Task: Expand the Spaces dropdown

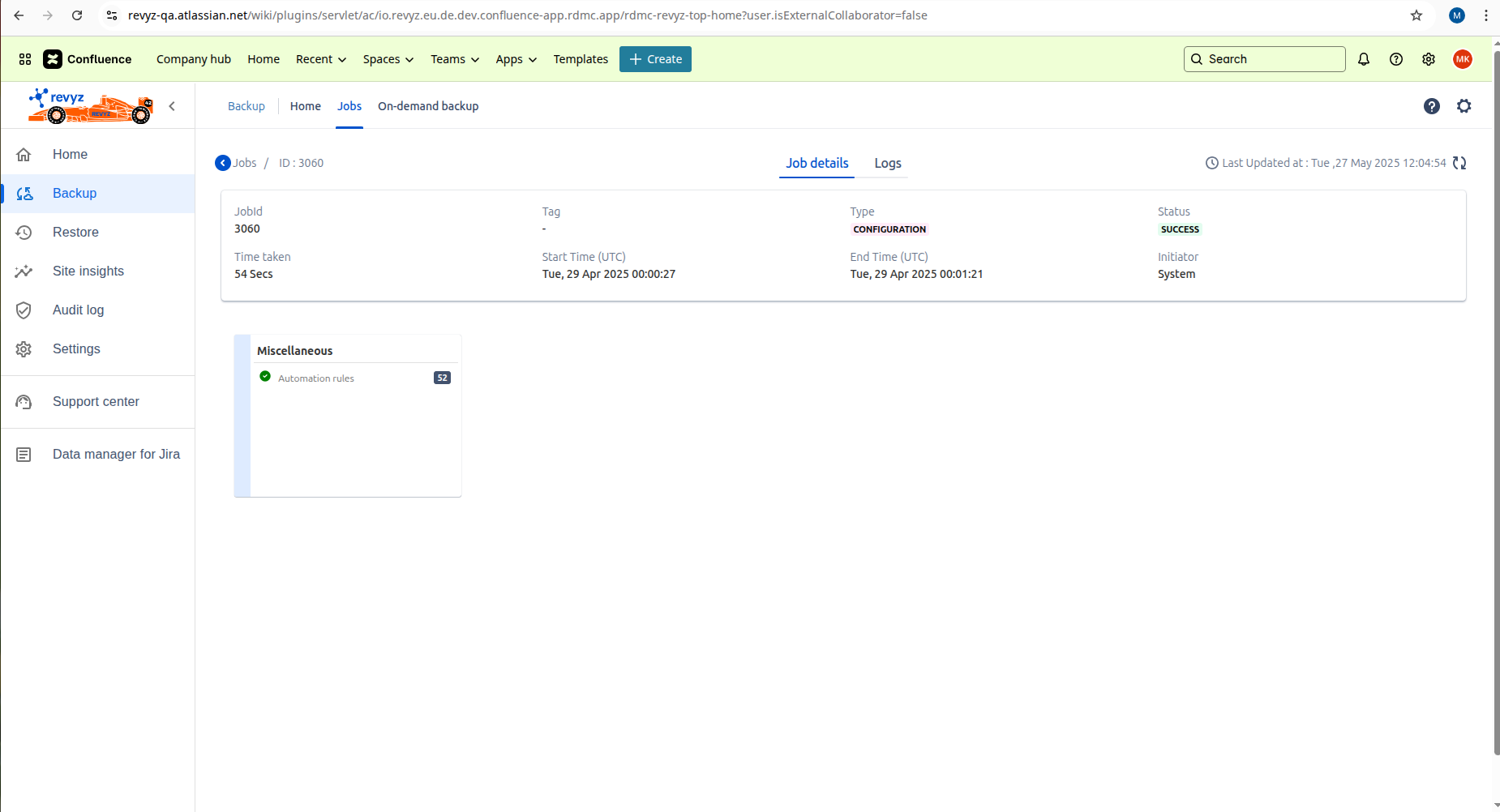Action: [388, 58]
